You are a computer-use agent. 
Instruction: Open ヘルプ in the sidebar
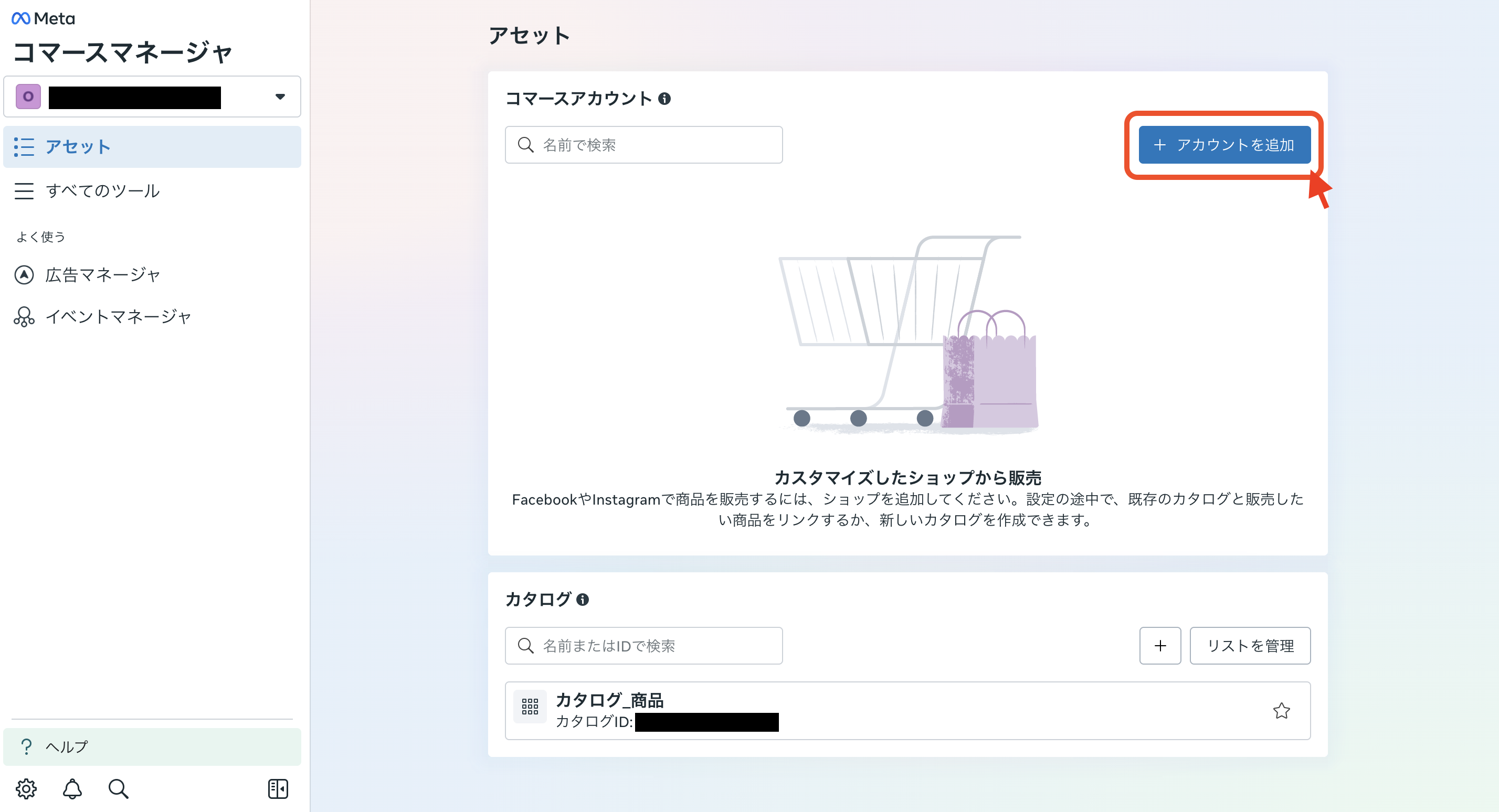click(66, 746)
